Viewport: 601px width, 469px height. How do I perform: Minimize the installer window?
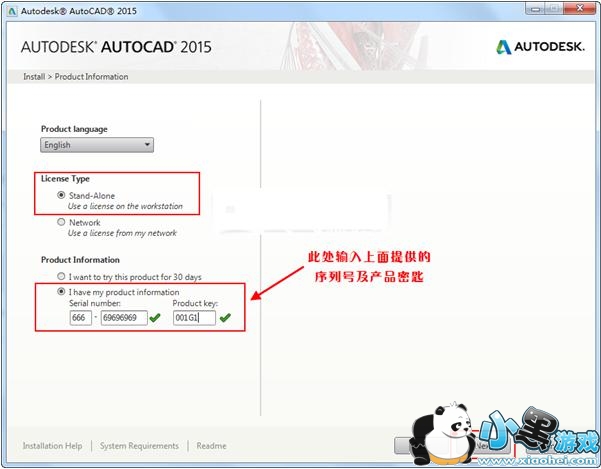[535, 8]
